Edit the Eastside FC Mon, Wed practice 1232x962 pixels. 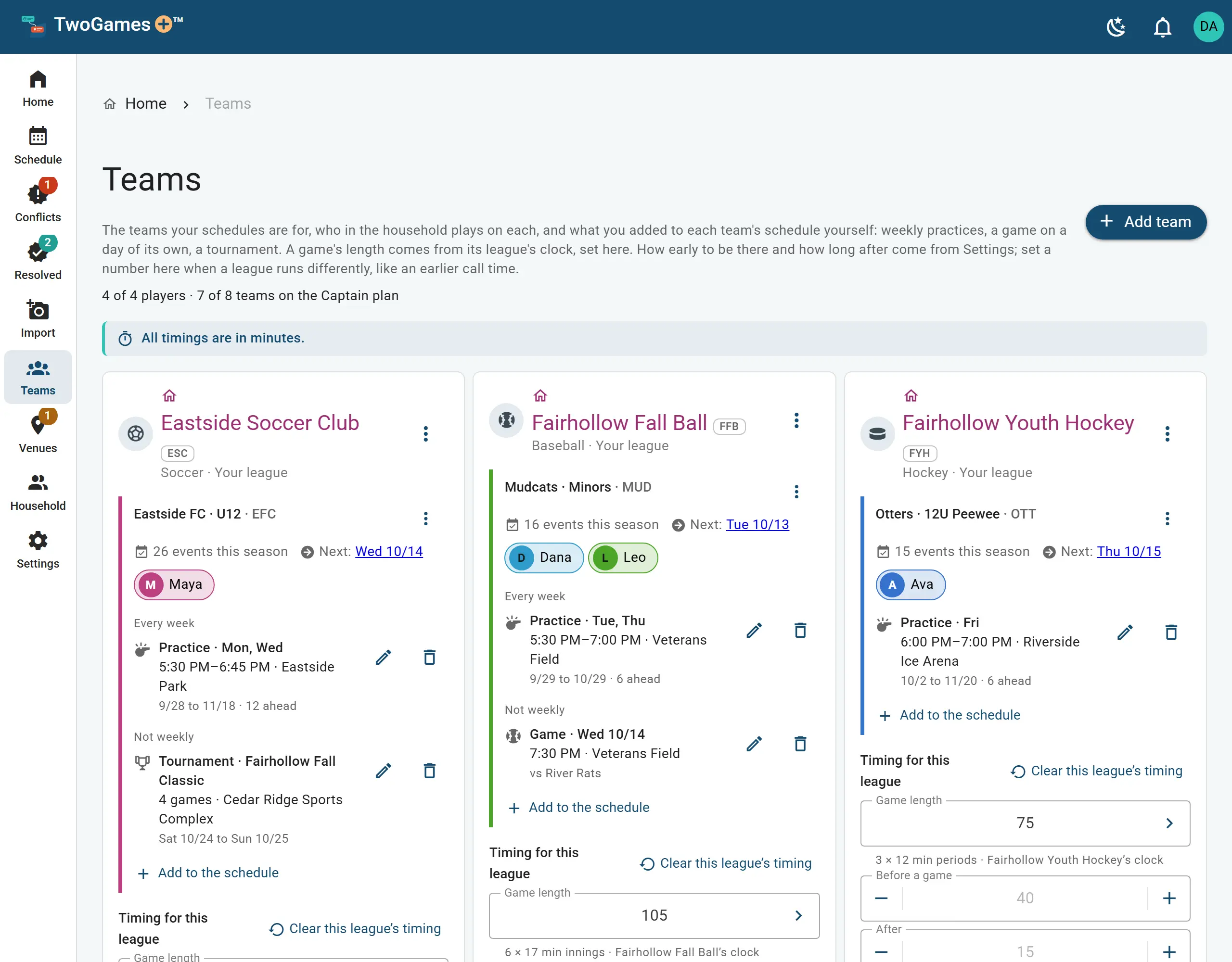(x=384, y=657)
